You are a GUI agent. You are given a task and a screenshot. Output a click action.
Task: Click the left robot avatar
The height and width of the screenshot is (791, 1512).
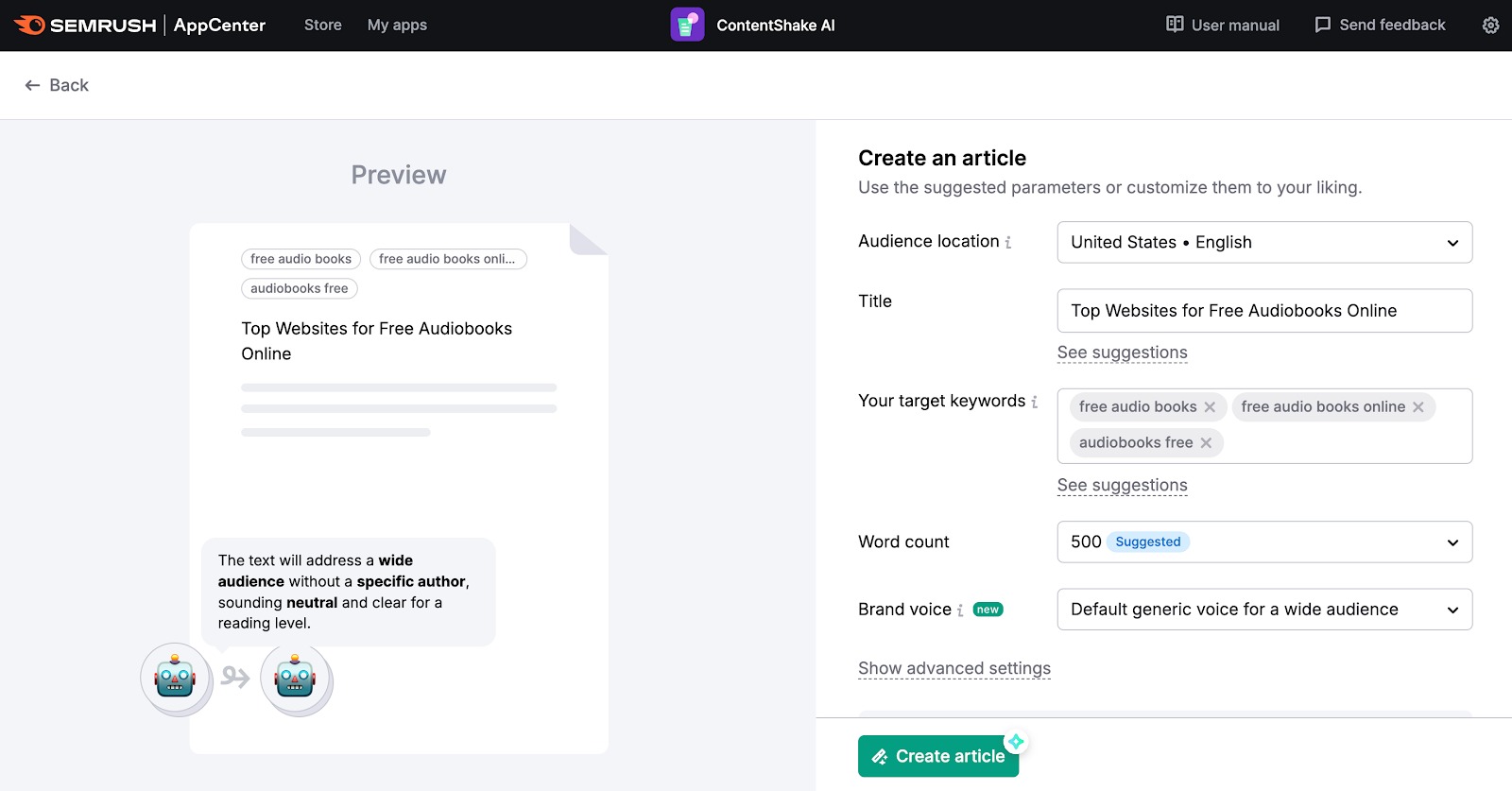[176, 678]
